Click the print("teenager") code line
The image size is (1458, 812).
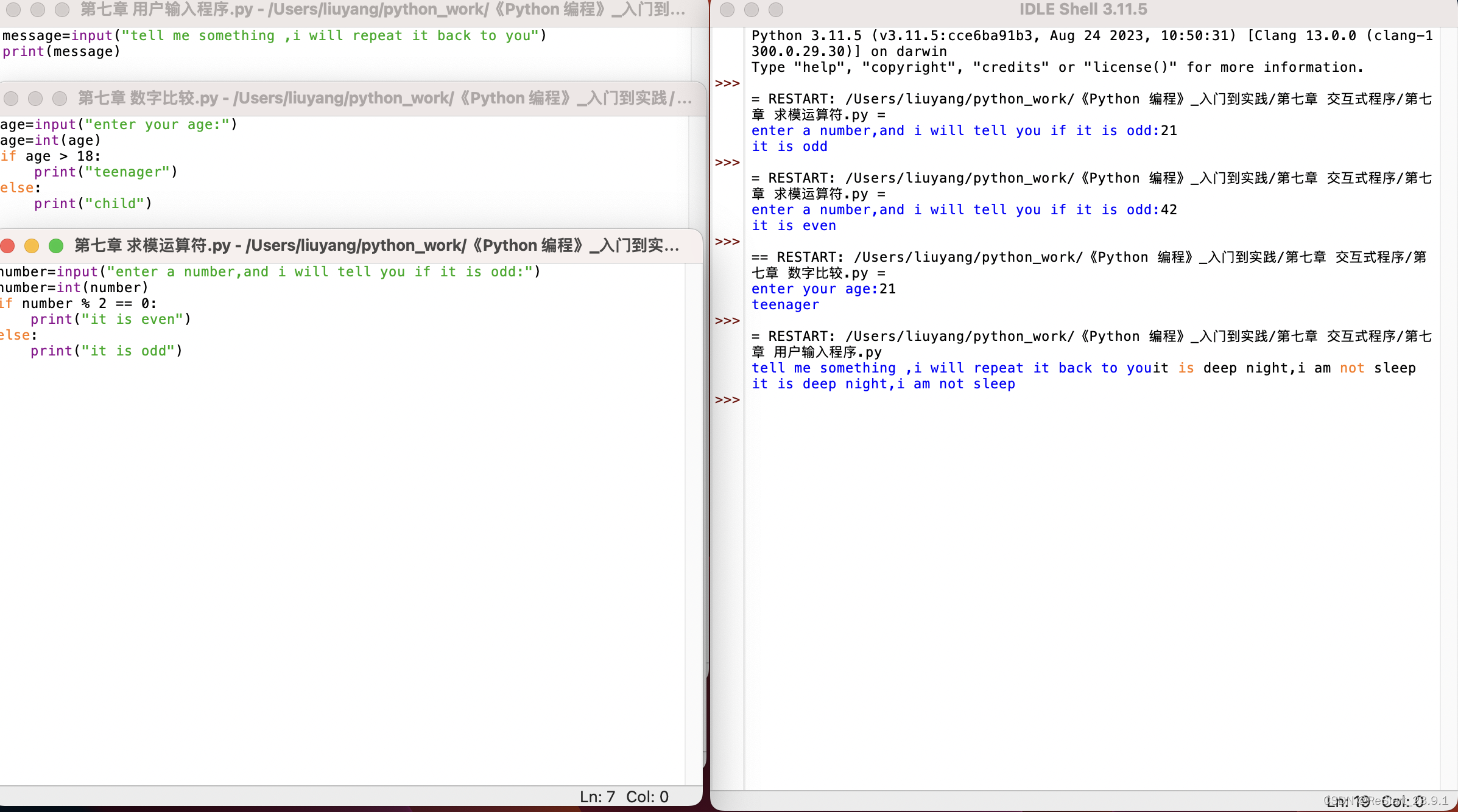pos(105,172)
